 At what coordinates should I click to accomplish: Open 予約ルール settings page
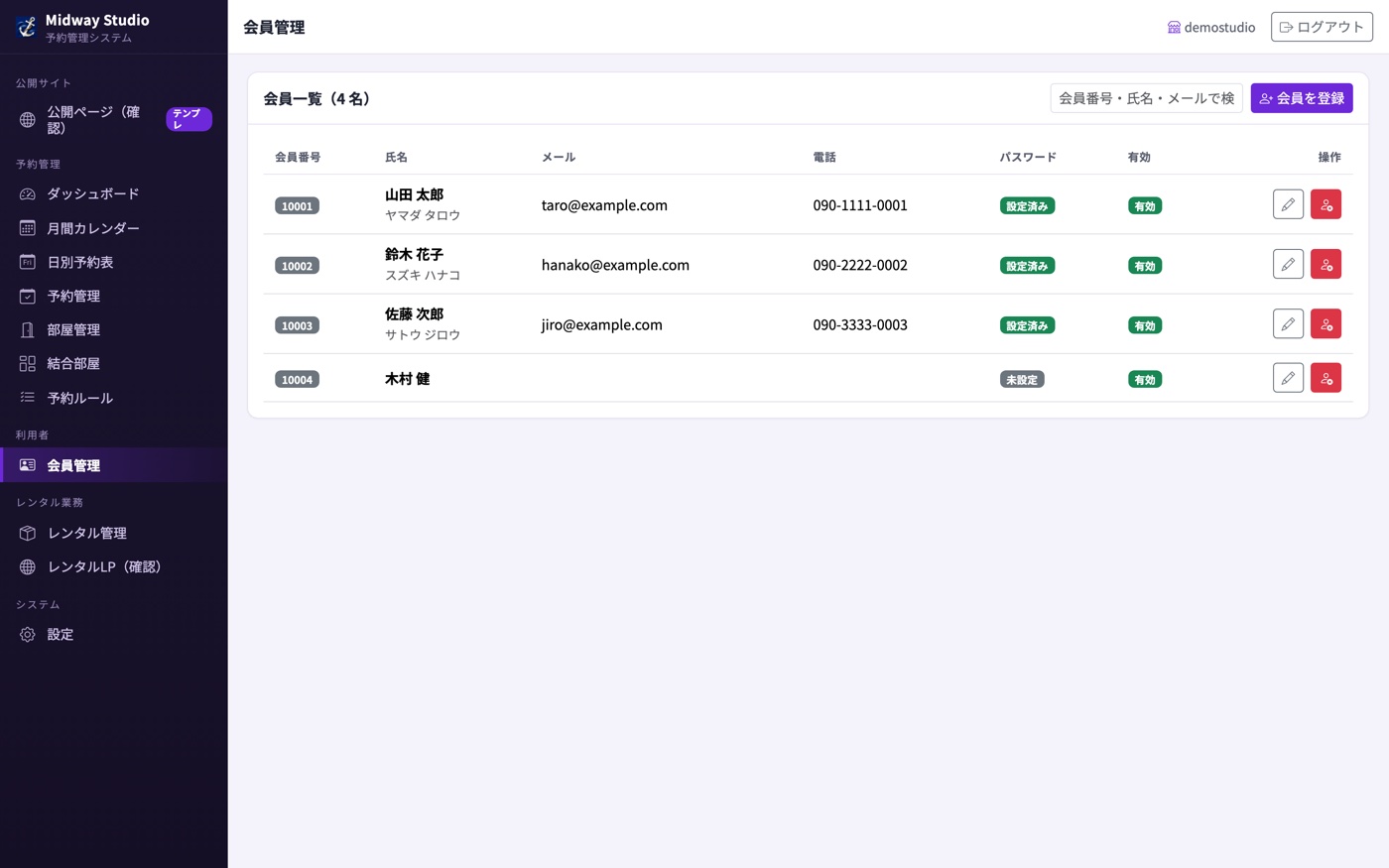114,398
